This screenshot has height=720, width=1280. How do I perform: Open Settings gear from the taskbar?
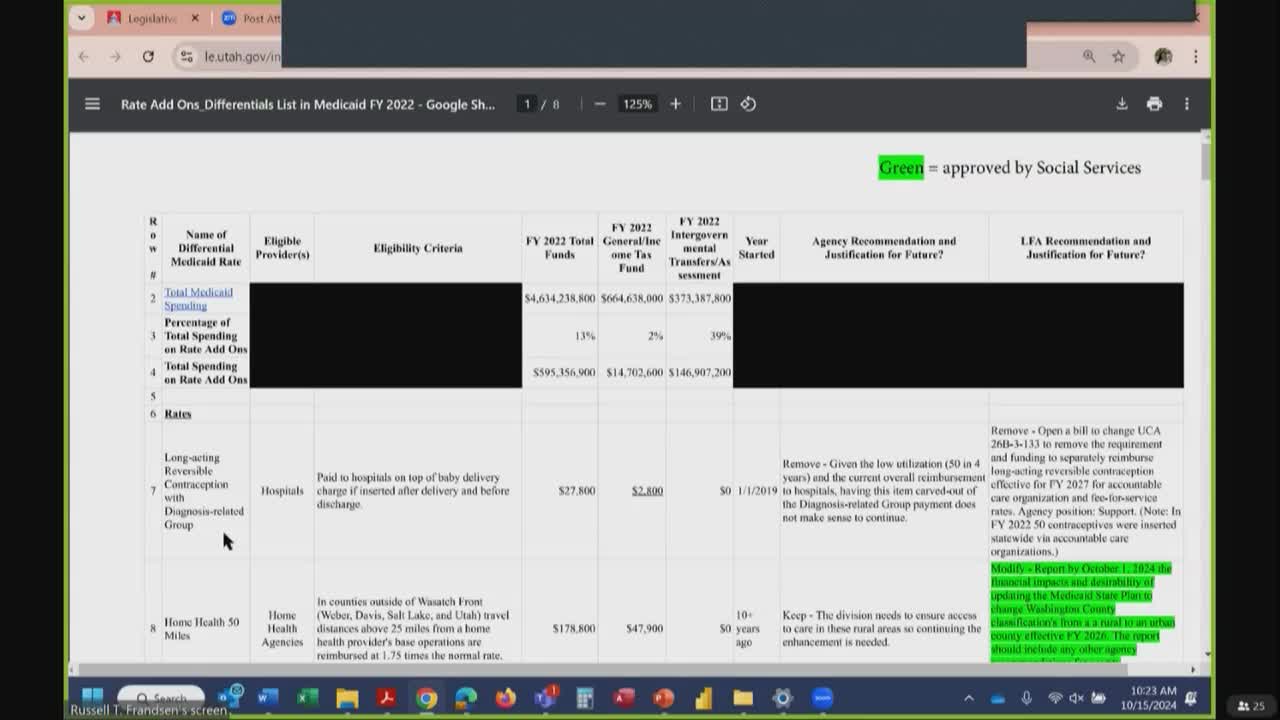pyautogui.click(x=783, y=698)
